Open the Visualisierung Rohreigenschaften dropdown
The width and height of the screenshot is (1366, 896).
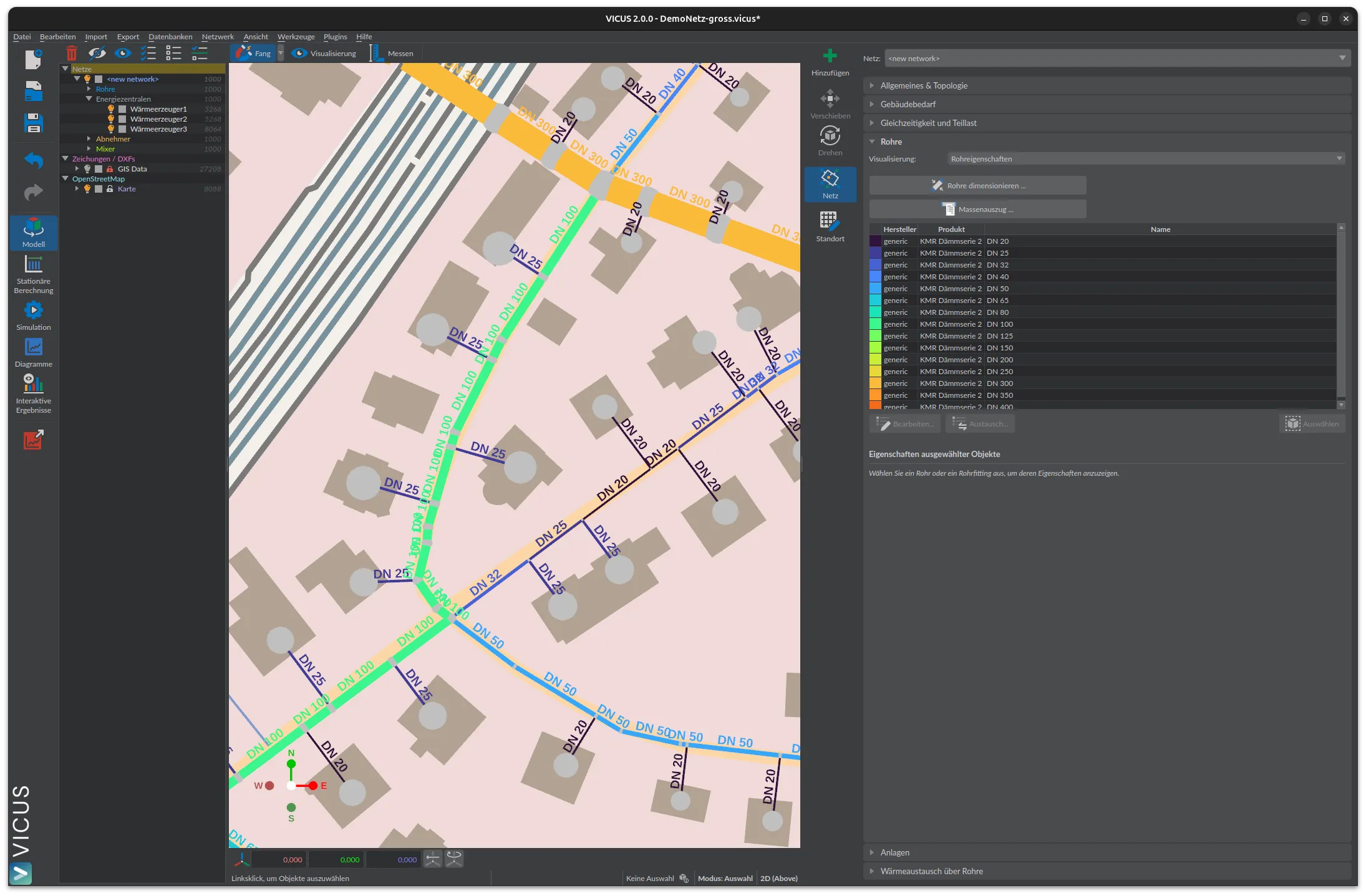pos(1146,159)
